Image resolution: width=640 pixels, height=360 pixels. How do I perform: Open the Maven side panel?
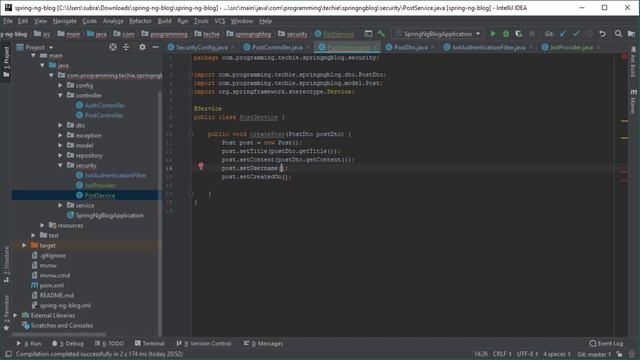pos(633,101)
